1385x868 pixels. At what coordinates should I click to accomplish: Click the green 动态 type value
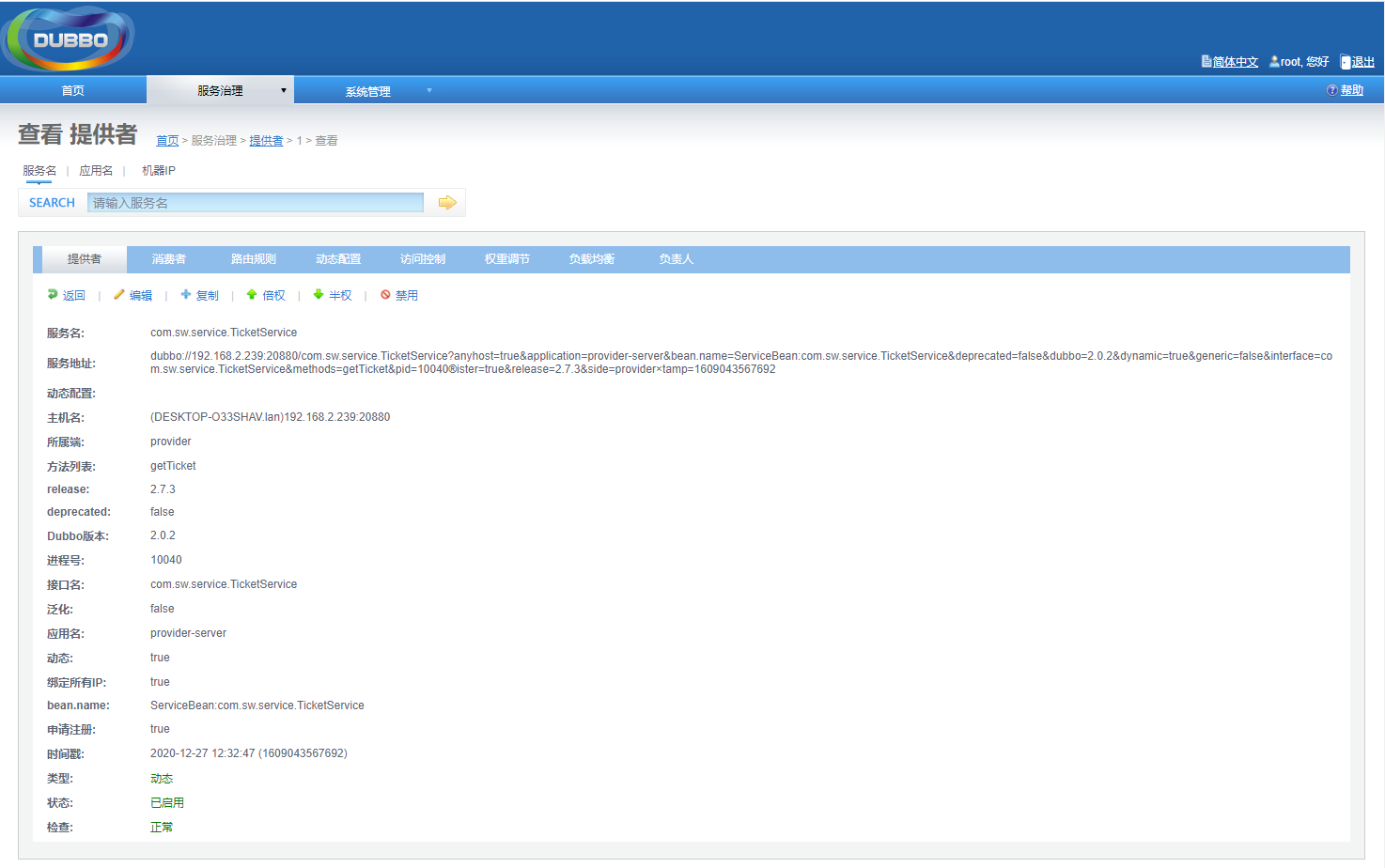click(x=162, y=779)
